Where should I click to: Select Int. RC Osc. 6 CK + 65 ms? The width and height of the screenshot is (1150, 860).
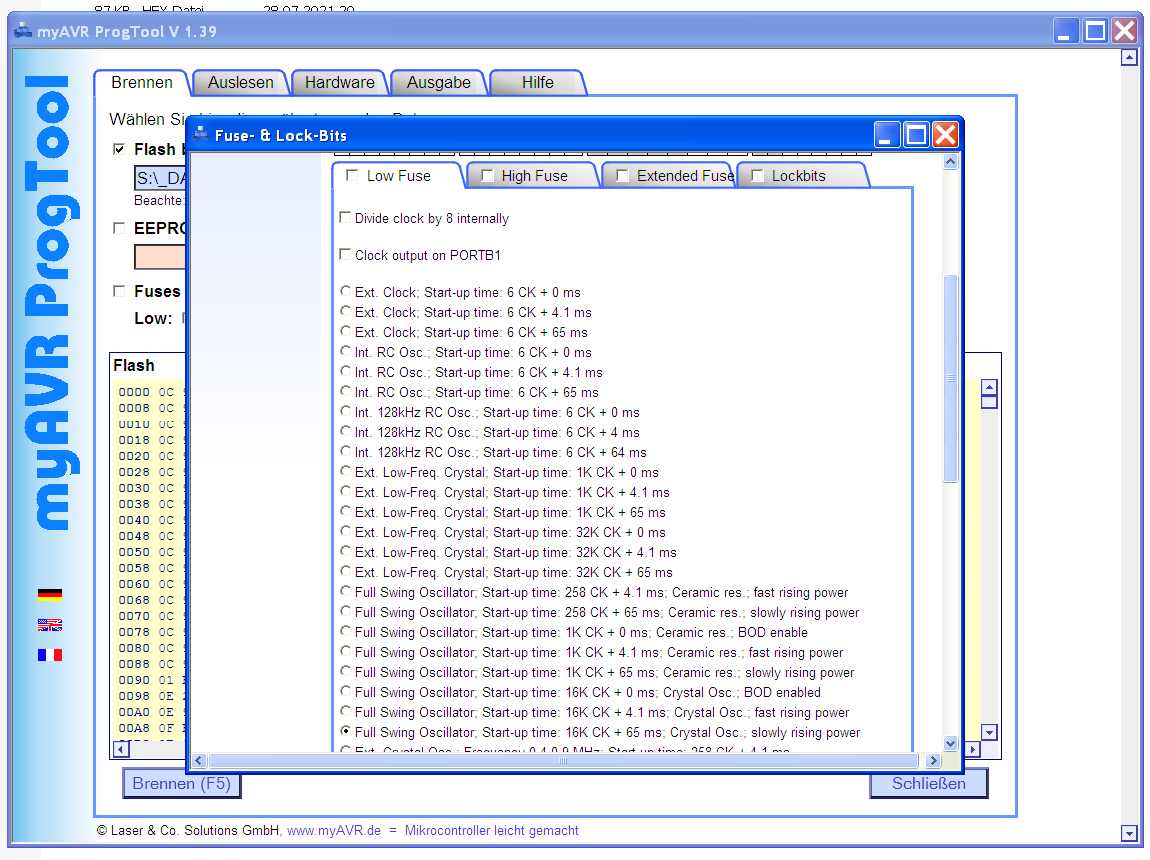[346, 392]
